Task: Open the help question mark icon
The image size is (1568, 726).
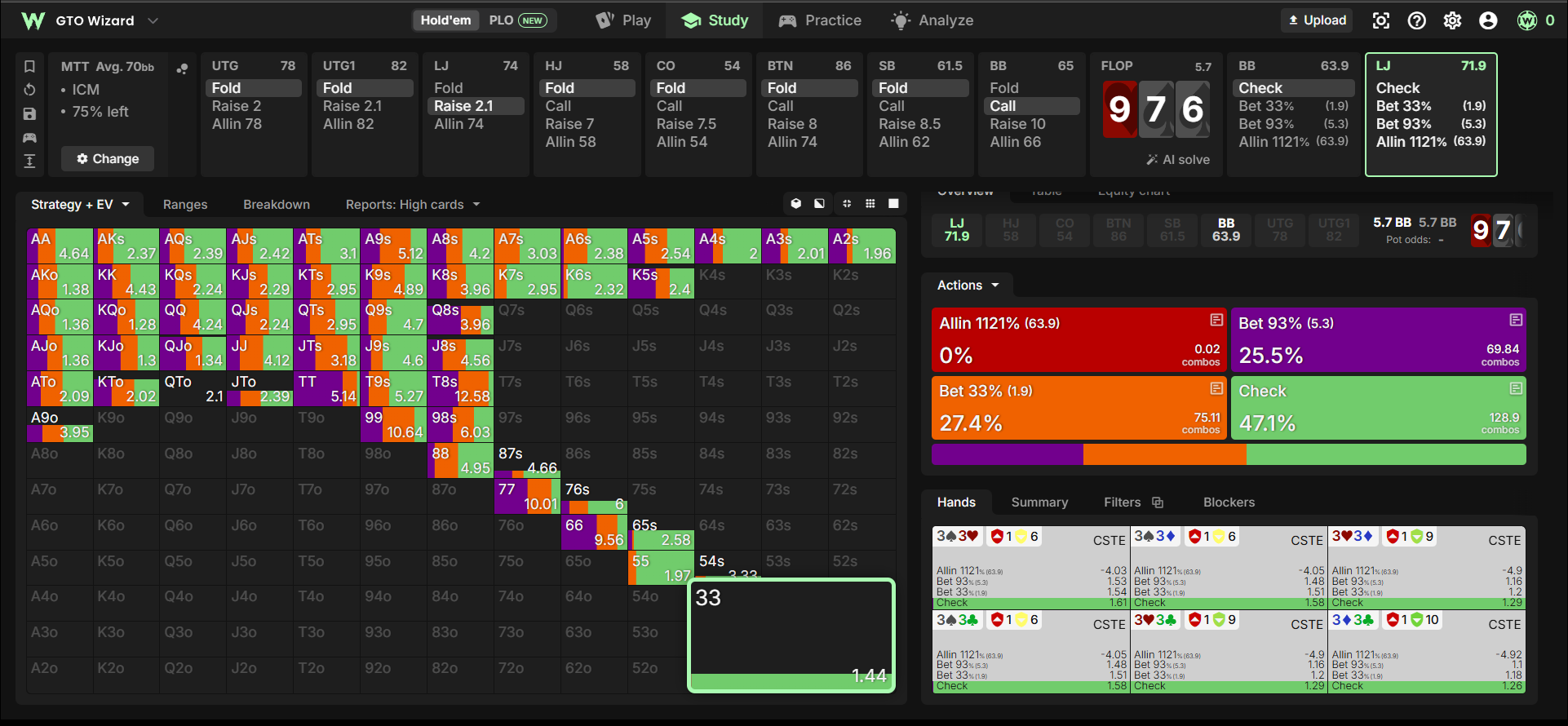Action: pyautogui.click(x=1417, y=20)
